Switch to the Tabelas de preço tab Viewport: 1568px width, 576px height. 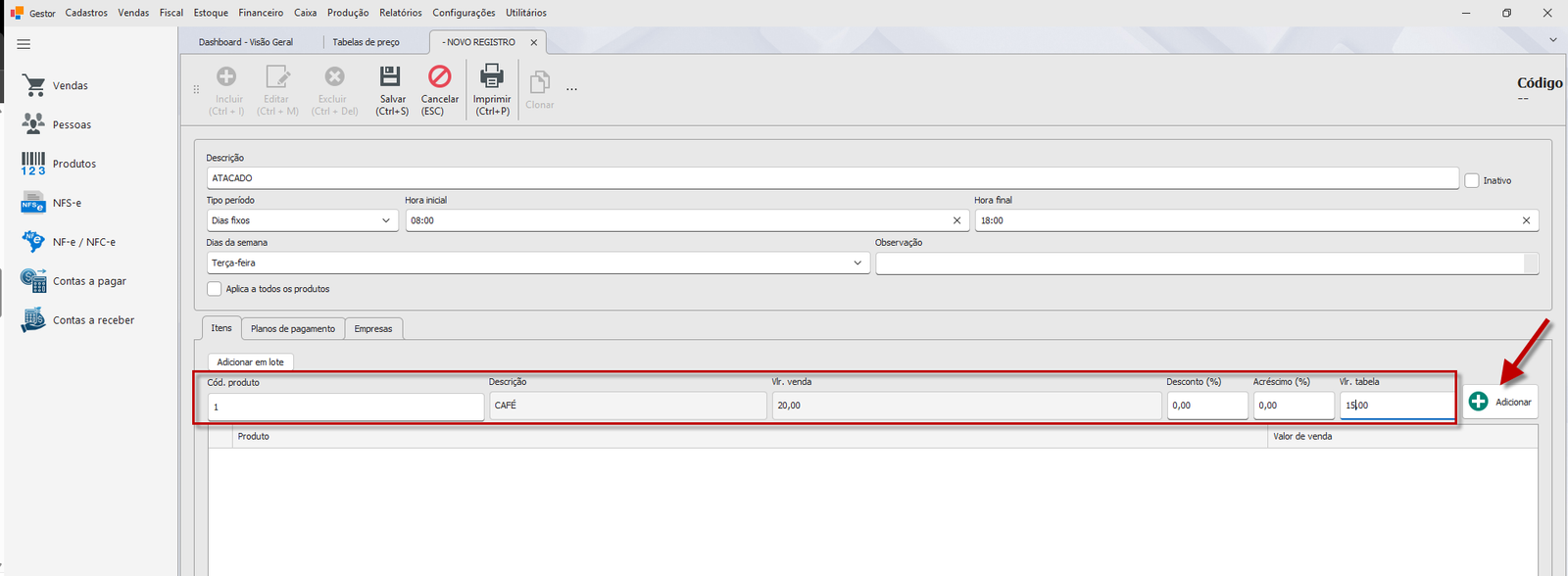[366, 42]
